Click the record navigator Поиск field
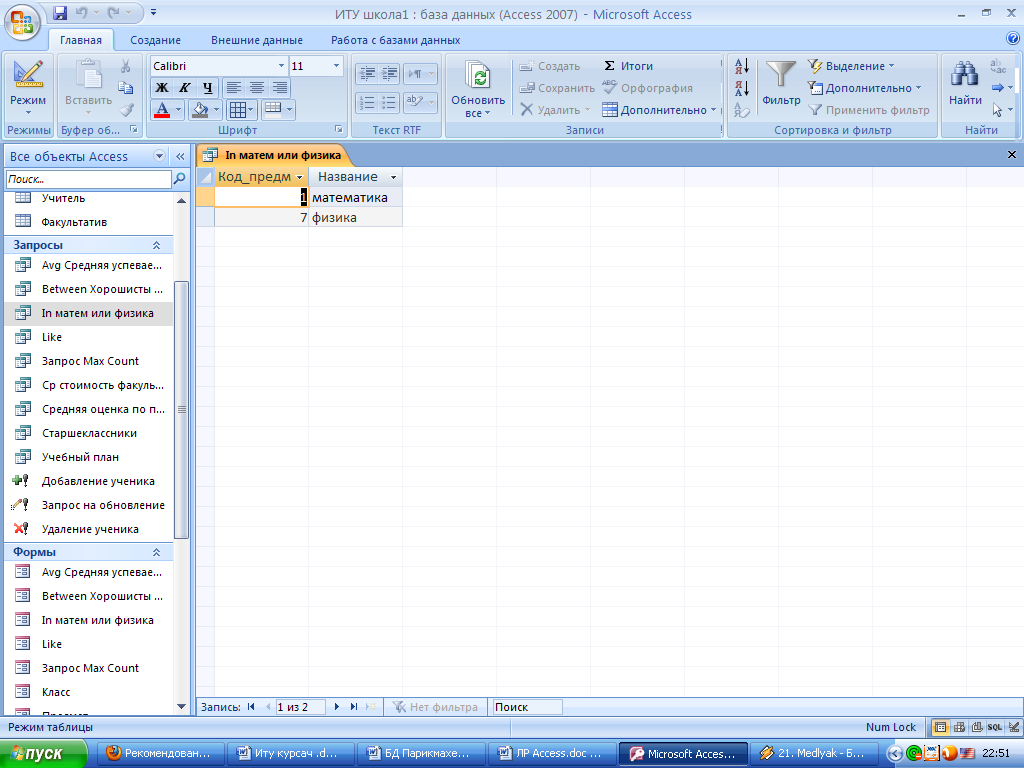This screenshot has height=768, width=1024. click(x=528, y=707)
